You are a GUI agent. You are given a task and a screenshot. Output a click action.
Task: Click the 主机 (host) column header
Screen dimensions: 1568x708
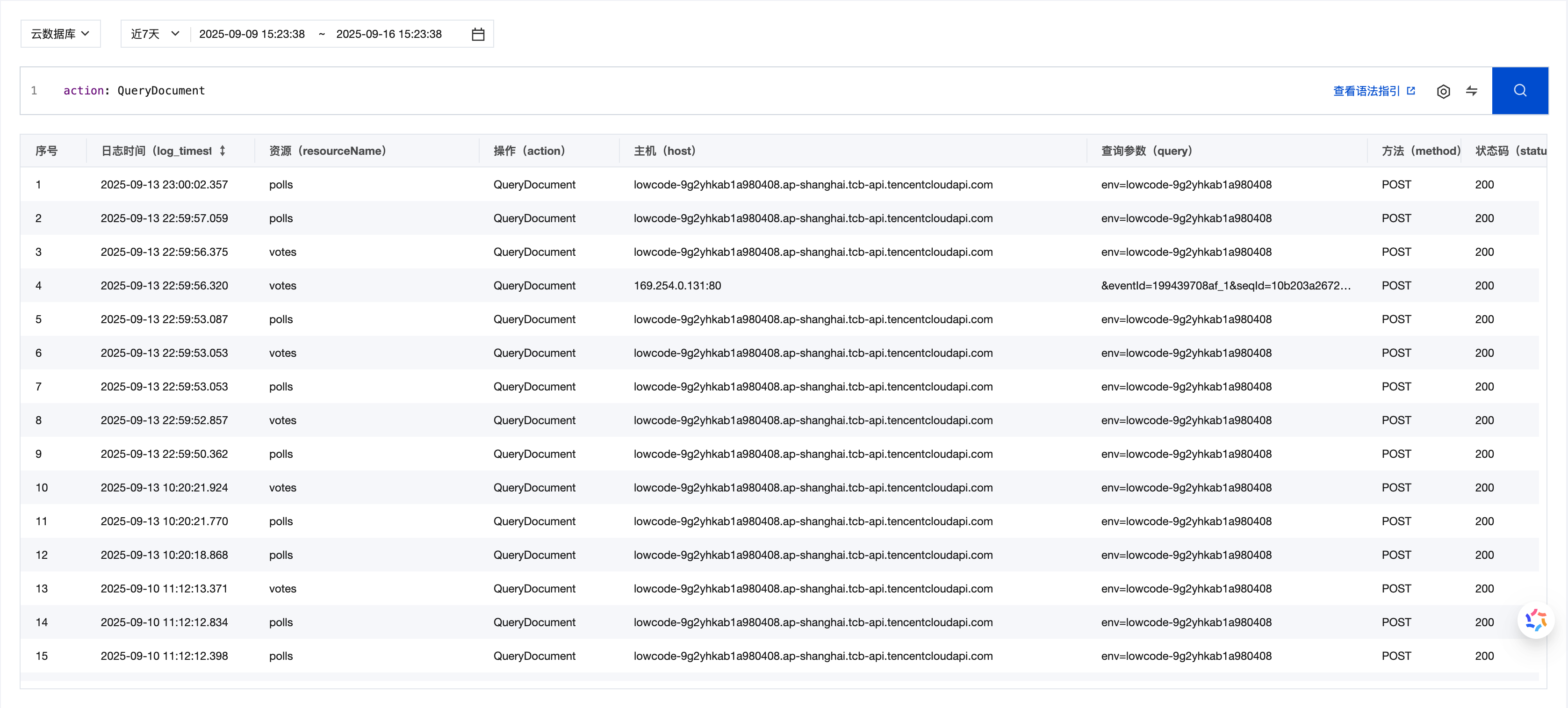[x=664, y=151]
